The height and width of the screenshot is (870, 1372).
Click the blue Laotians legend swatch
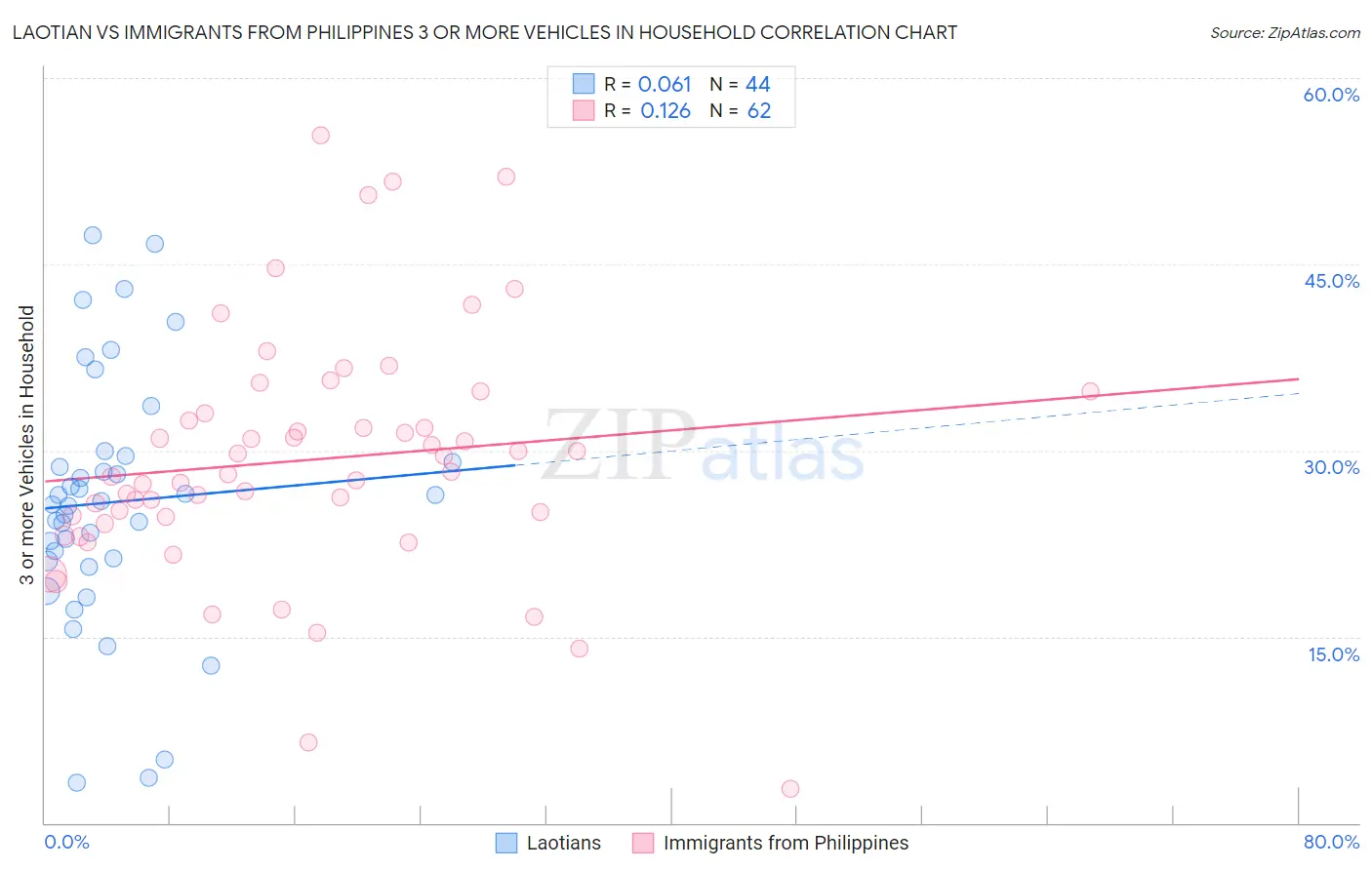pyautogui.click(x=506, y=843)
